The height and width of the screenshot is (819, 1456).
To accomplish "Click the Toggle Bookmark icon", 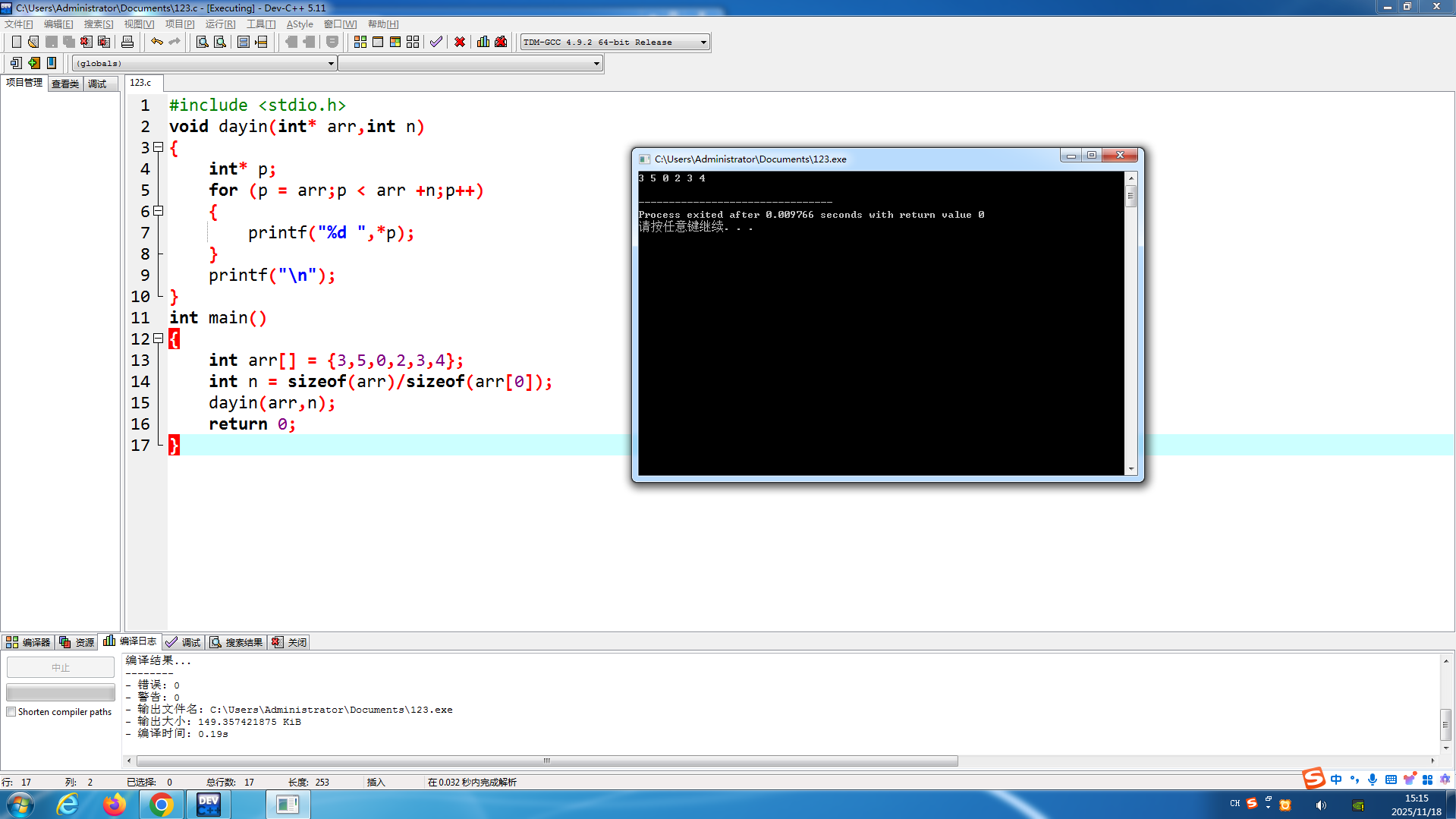I will 52,63.
